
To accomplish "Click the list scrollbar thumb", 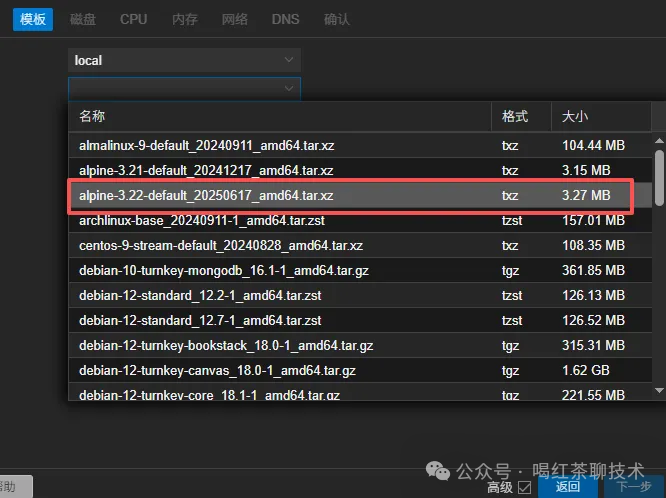I will 659,178.
